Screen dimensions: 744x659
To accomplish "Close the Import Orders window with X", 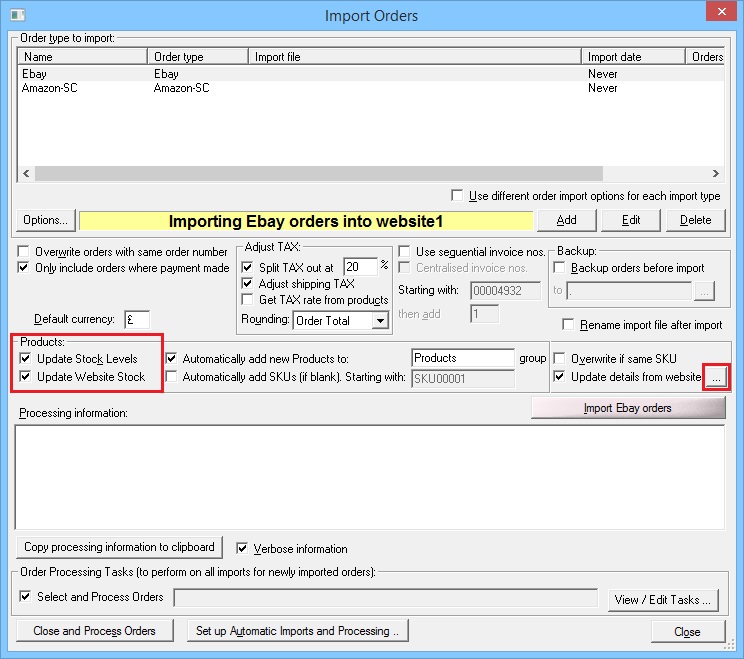I will (721, 11).
